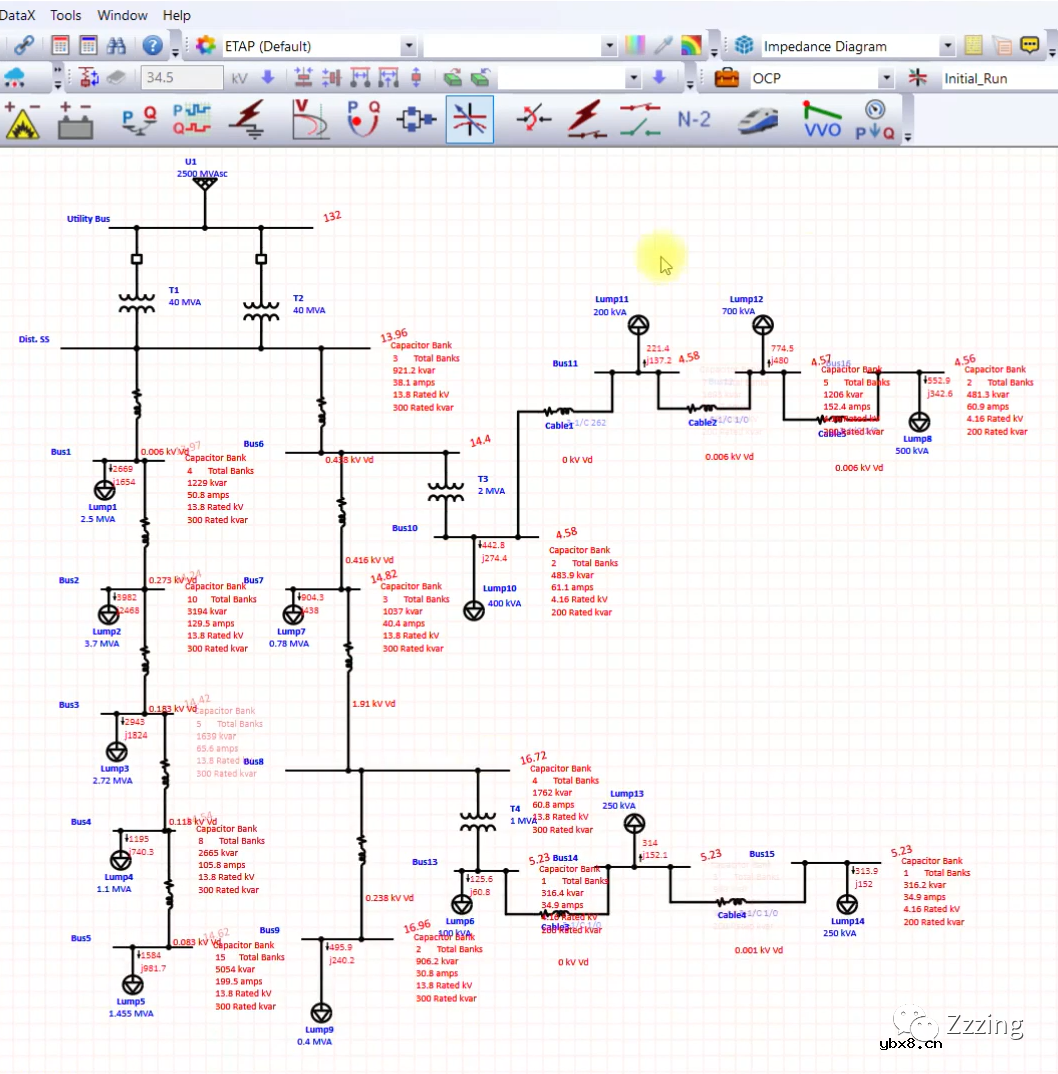Launch short circuit lightning-to-ground icon
The height and width of the screenshot is (1074, 1058).
[x=247, y=120]
